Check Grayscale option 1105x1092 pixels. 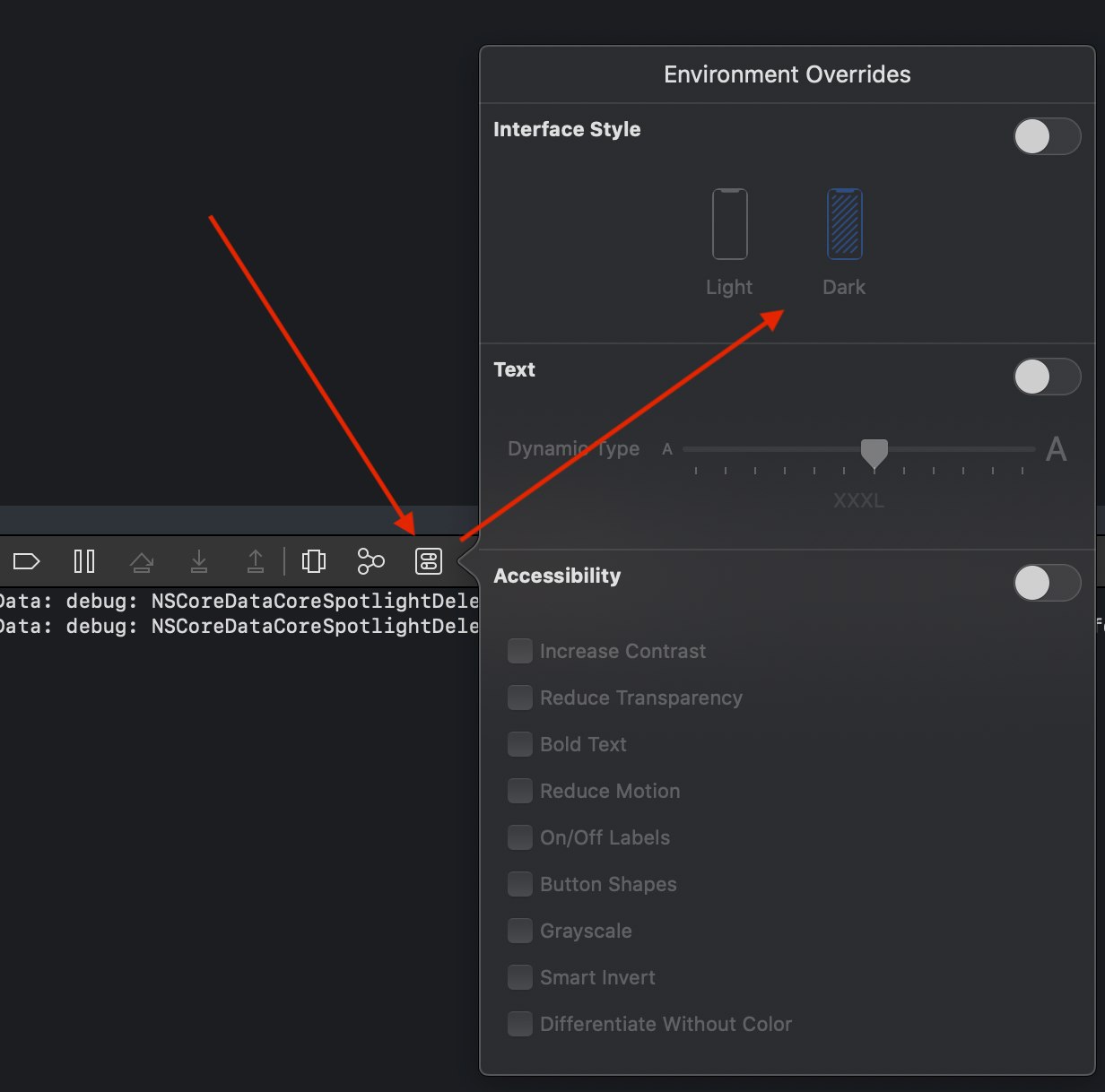coord(520,931)
